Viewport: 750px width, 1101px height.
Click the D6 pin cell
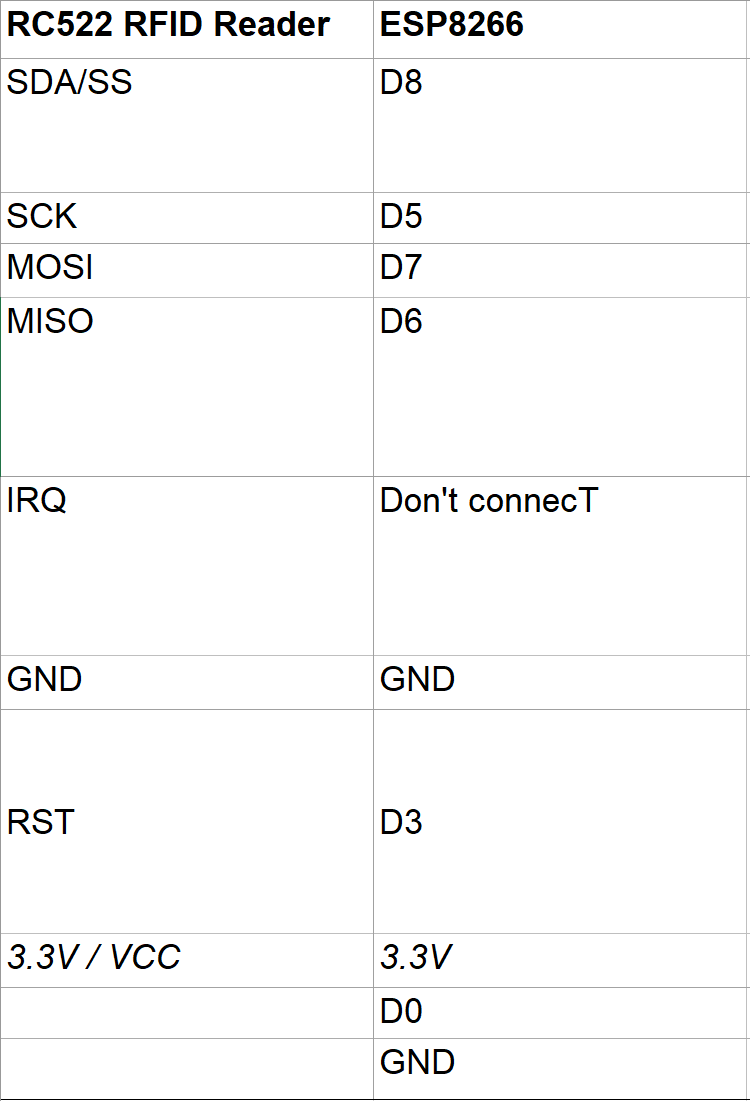click(x=402, y=321)
